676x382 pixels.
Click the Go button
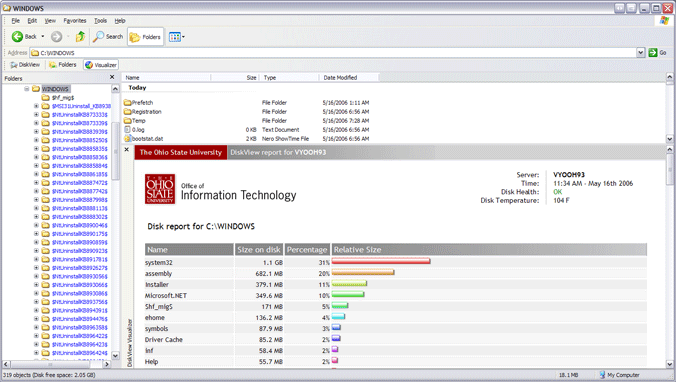click(657, 53)
